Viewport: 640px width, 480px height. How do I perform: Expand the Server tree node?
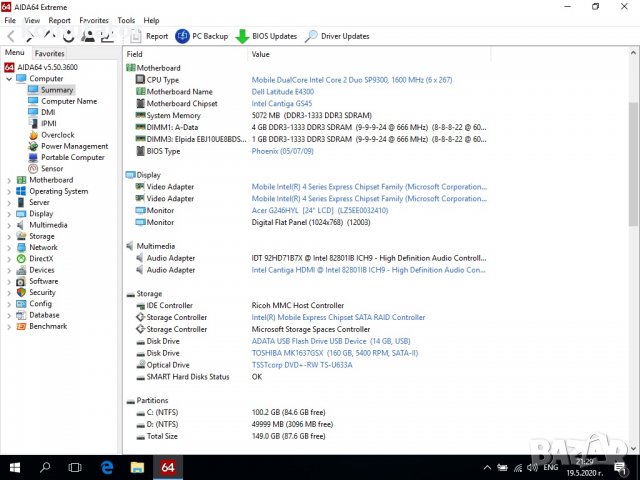coord(9,202)
